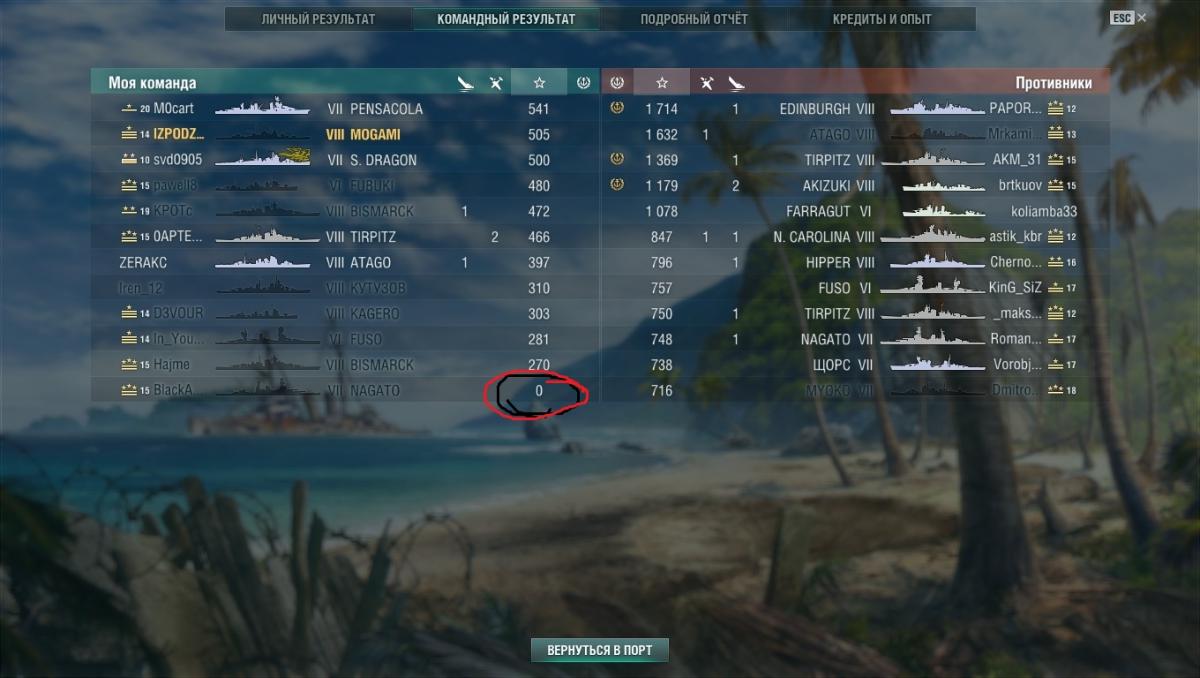Click the enemy planes shot down column icon
This screenshot has height=678, width=1200.
(x=706, y=83)
